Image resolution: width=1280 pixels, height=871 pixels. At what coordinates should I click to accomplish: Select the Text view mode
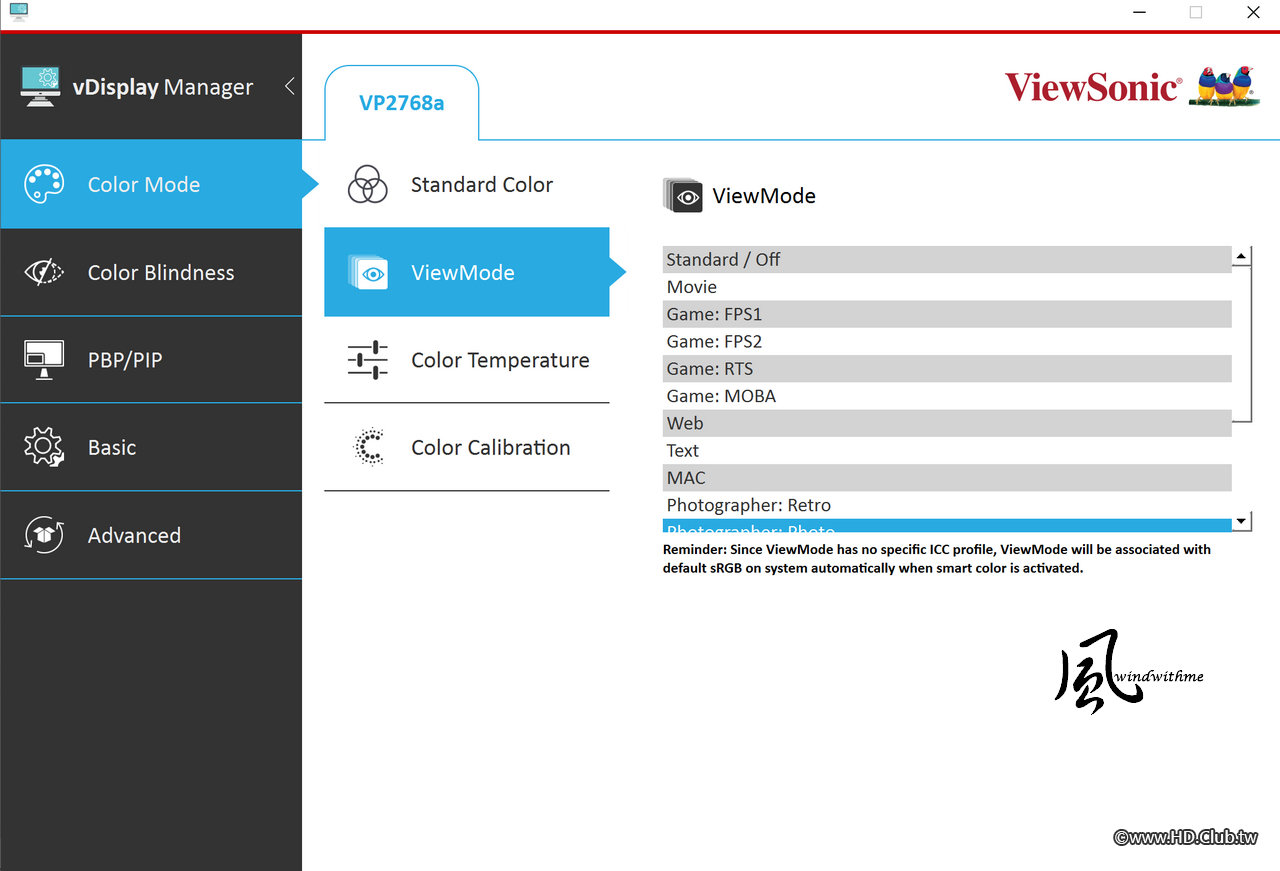tap(947, 450)
